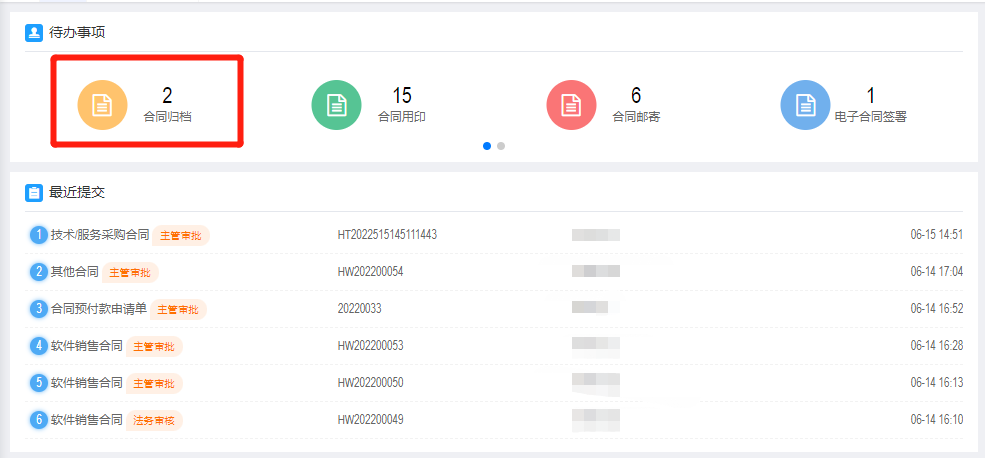Click 主管审批 tag on 其他合同 row
The height and width of the screenshot is (458, 985).
click(131, 273)
